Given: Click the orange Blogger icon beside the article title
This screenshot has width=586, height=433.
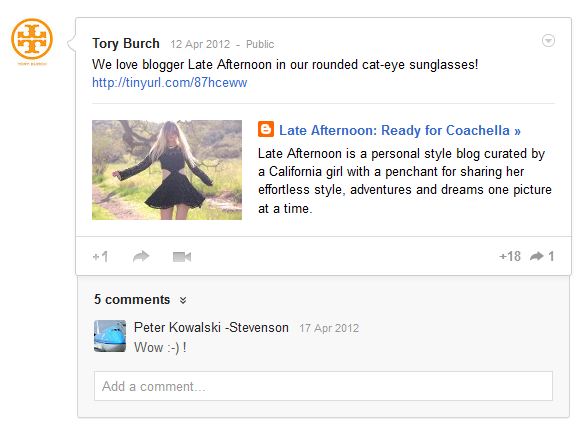Looking at the screenshot, I should pyautogui.click(x=266, y=129).
